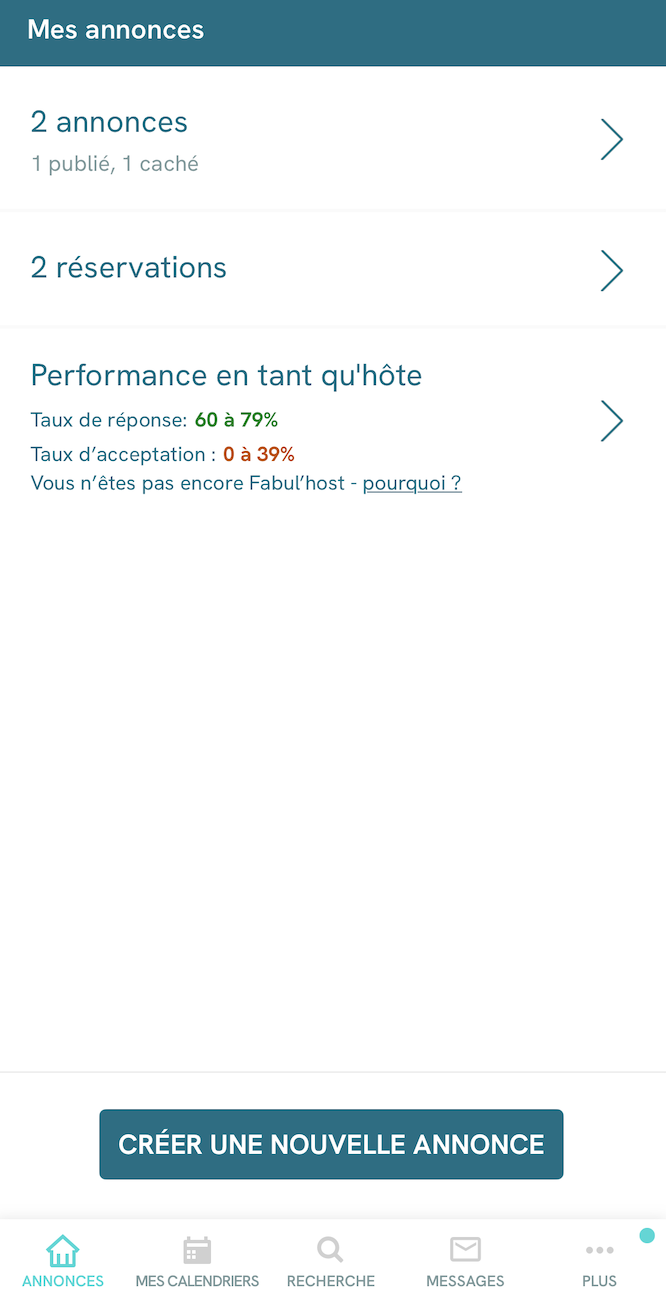
Task: Tap the three-dots Plus icon
Action: 599,1251
